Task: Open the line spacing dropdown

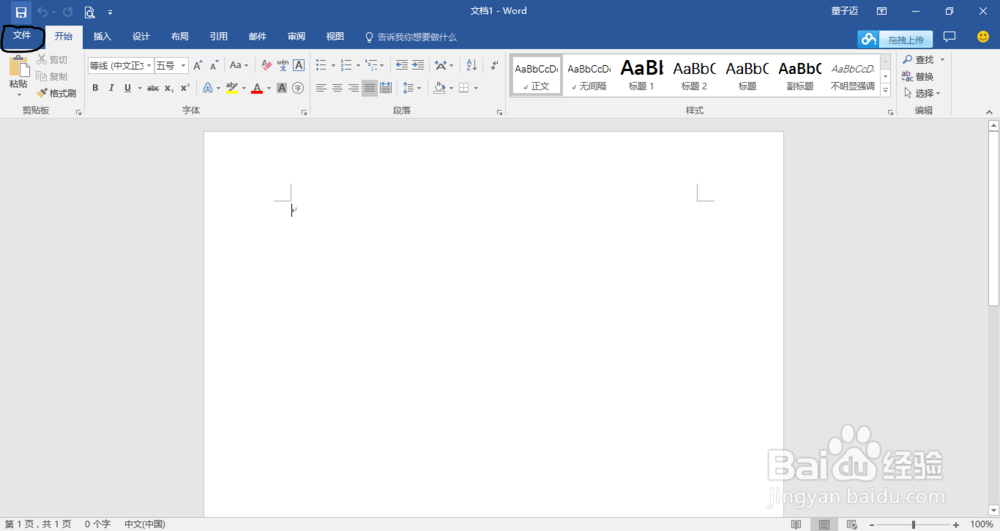Action: point(411,88)
